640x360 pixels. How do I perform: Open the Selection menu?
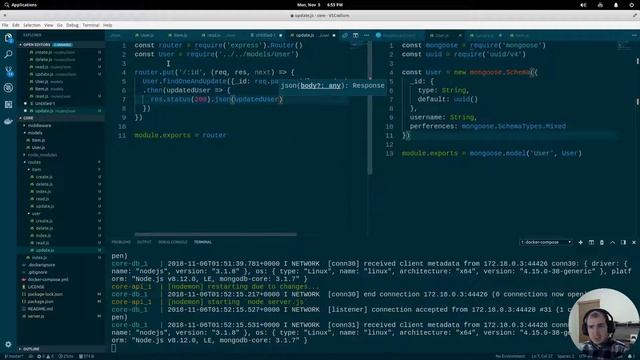[x=31, y=25]
